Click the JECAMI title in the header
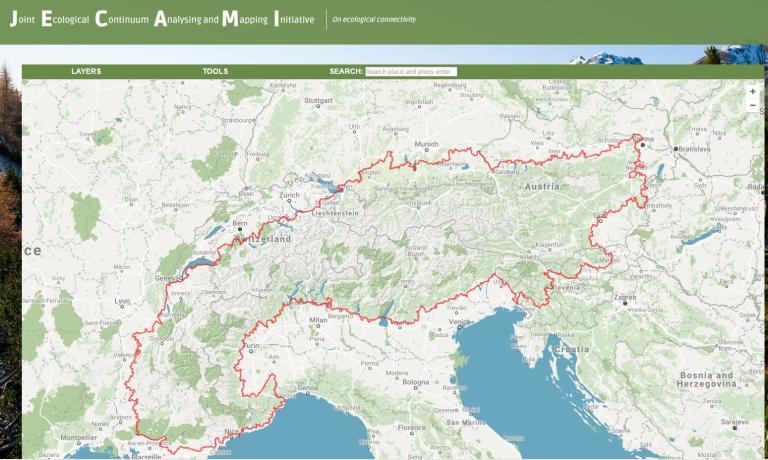The image size is (768, 460). point(162,19)
